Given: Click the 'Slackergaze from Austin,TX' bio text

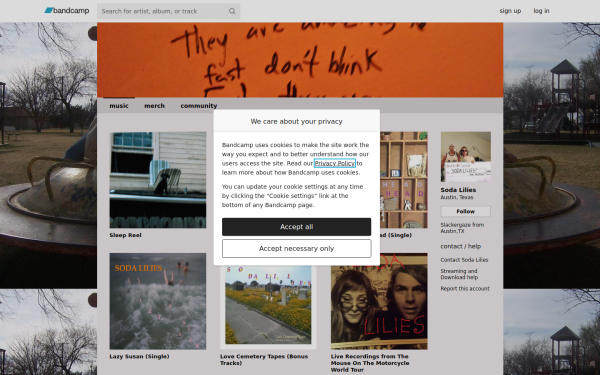Looking at the screenshot, I should coord(462,228).
